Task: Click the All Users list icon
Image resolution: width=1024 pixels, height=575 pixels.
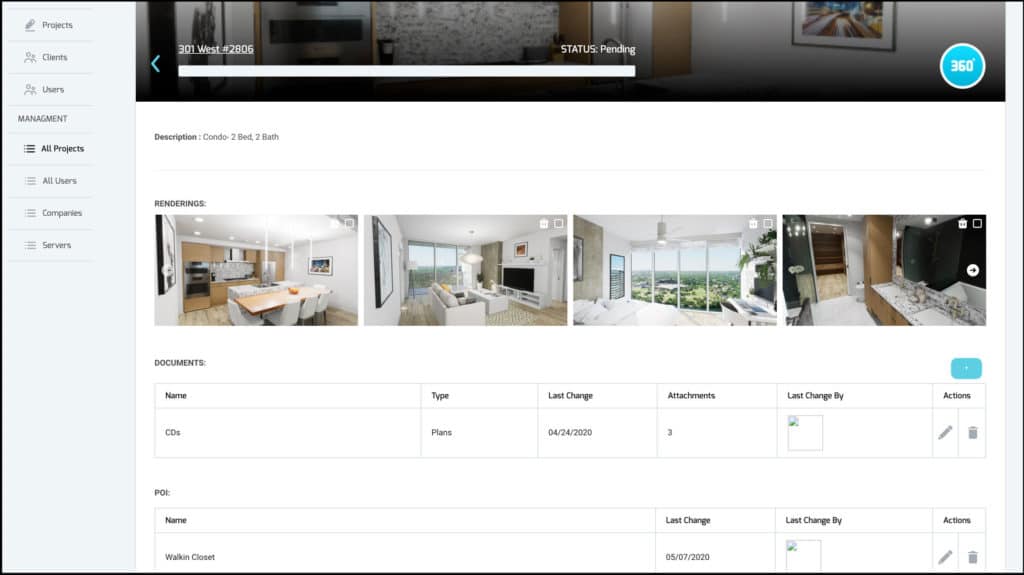Action: 30,181
